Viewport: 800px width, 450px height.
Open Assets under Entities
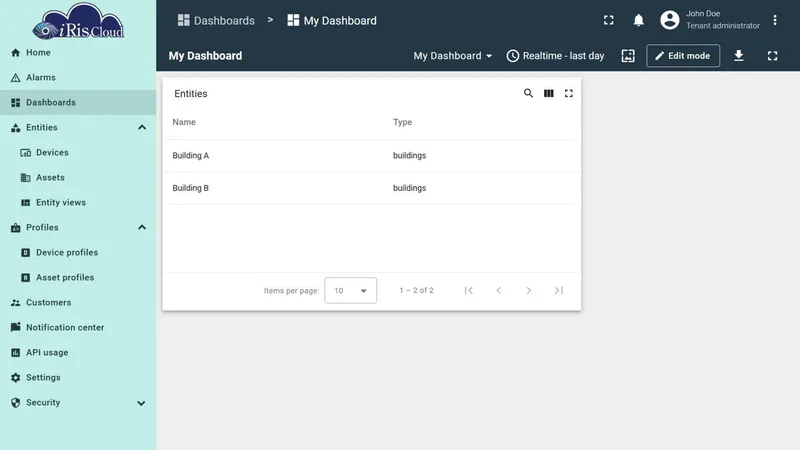(x=78, y=178)
